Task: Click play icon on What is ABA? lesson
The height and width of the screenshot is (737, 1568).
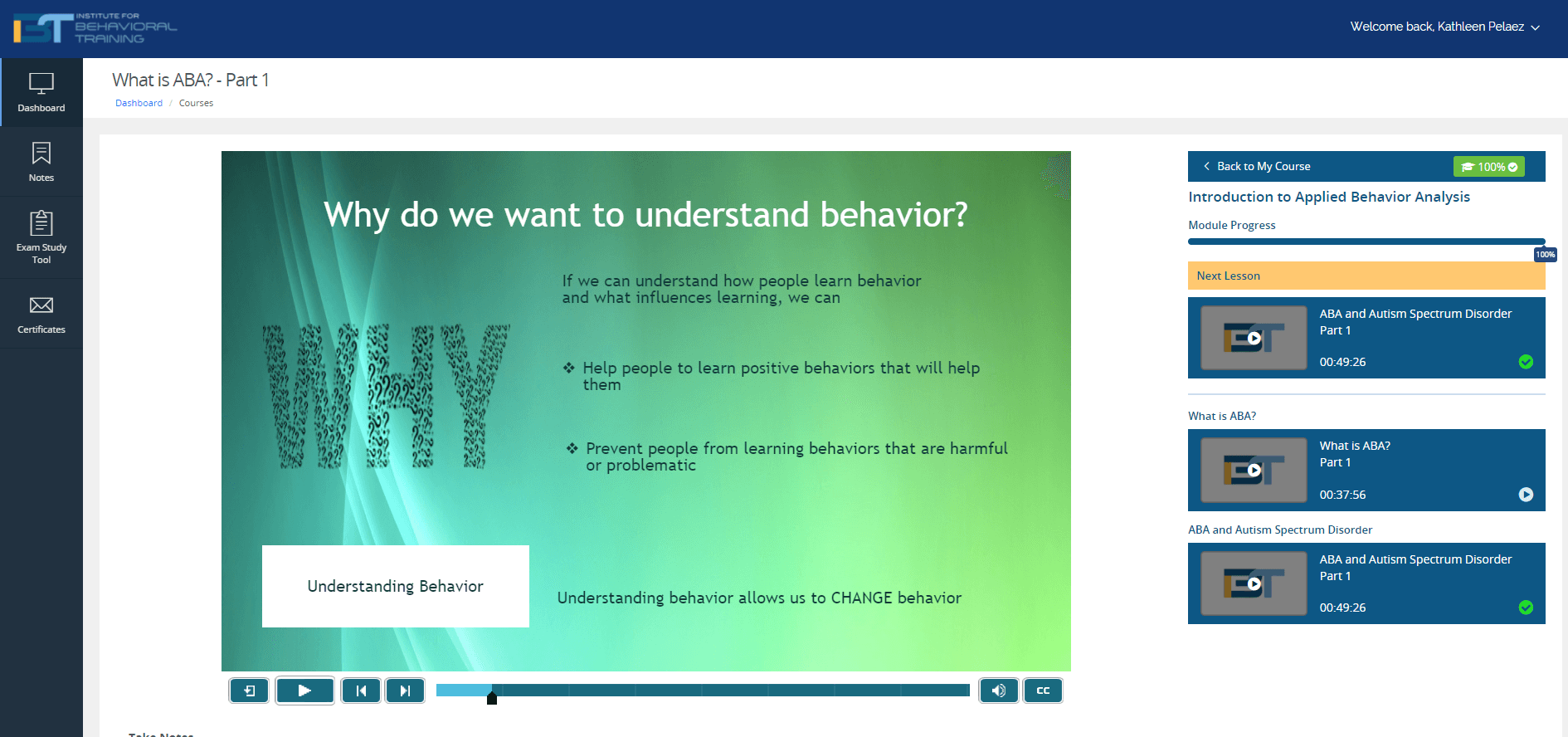Action: click(1525, 495)
